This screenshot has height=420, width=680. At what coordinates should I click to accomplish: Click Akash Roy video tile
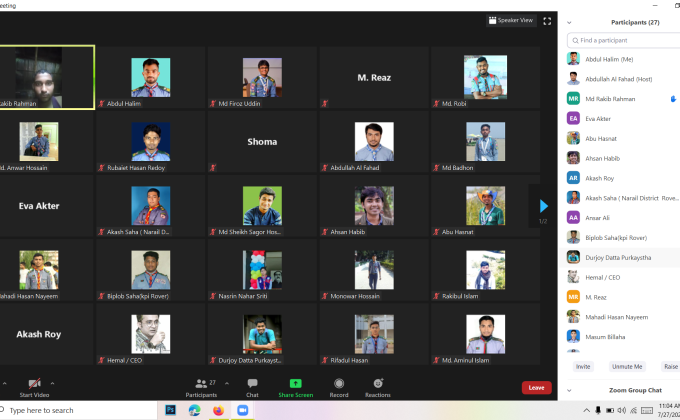pyautogui.click(x=46, y=334)
